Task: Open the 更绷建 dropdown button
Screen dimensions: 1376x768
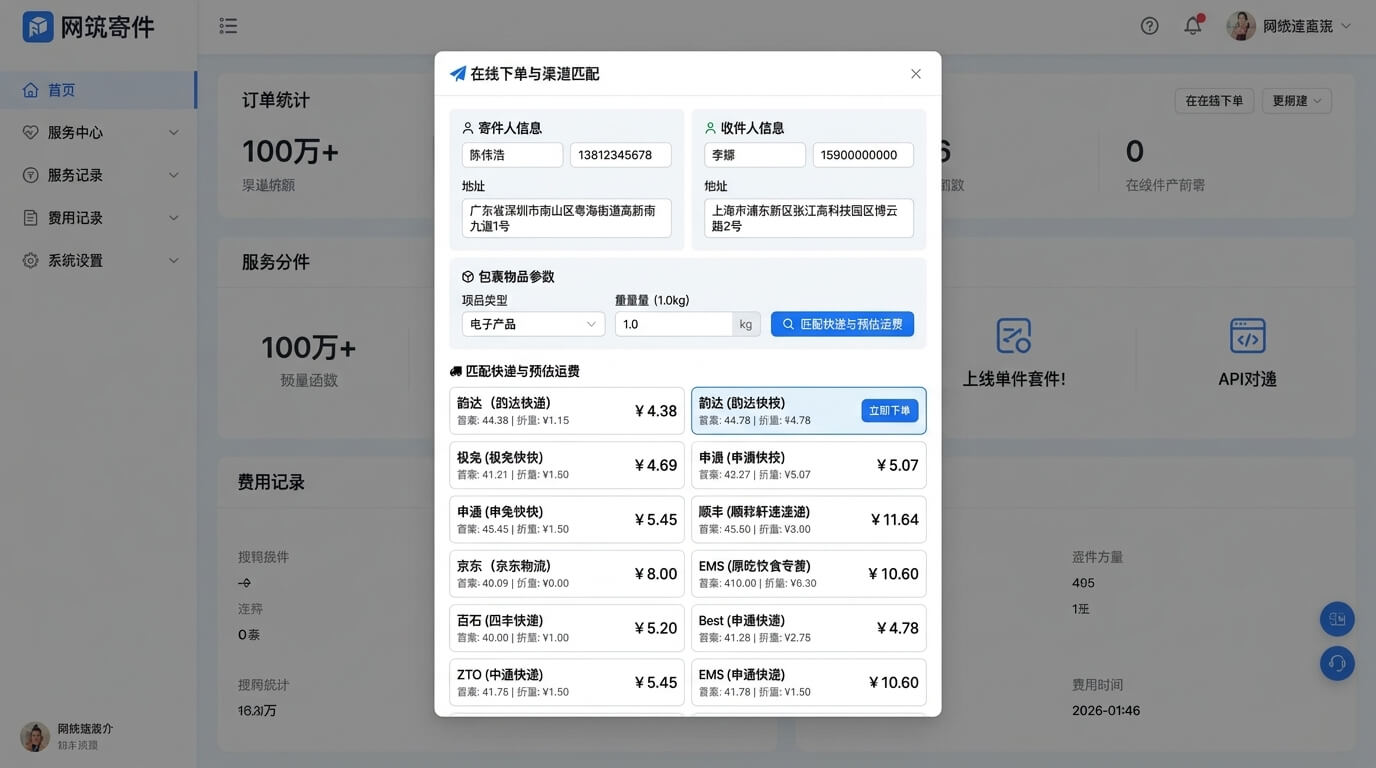Action: pos(1296,101)
